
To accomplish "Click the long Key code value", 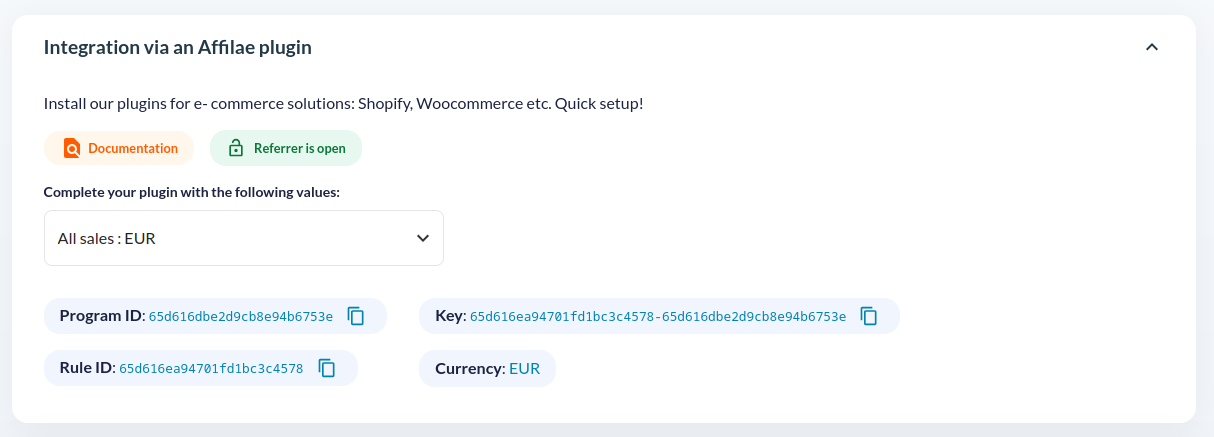I will pyautogui.click(x=658, y=316).
